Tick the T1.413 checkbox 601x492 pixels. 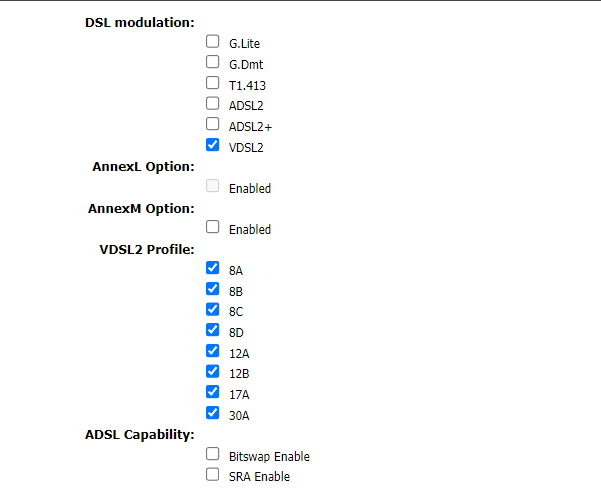coord(212,83)
